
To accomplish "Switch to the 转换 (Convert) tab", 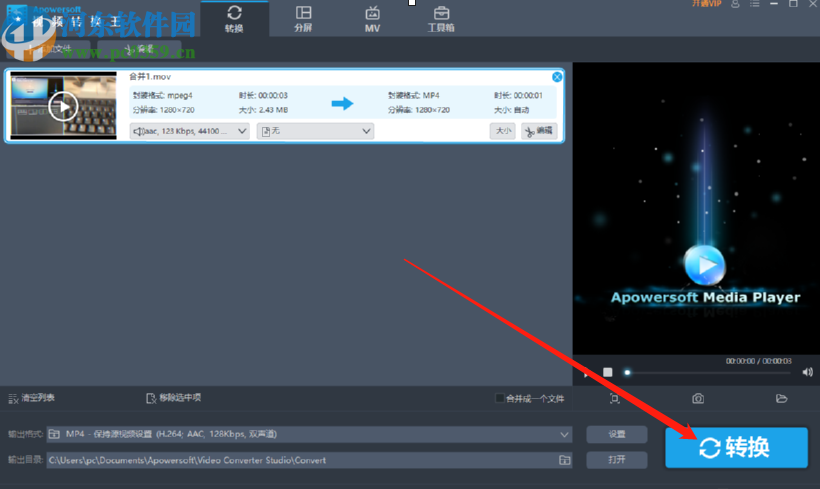I will (x=234, y=19).
